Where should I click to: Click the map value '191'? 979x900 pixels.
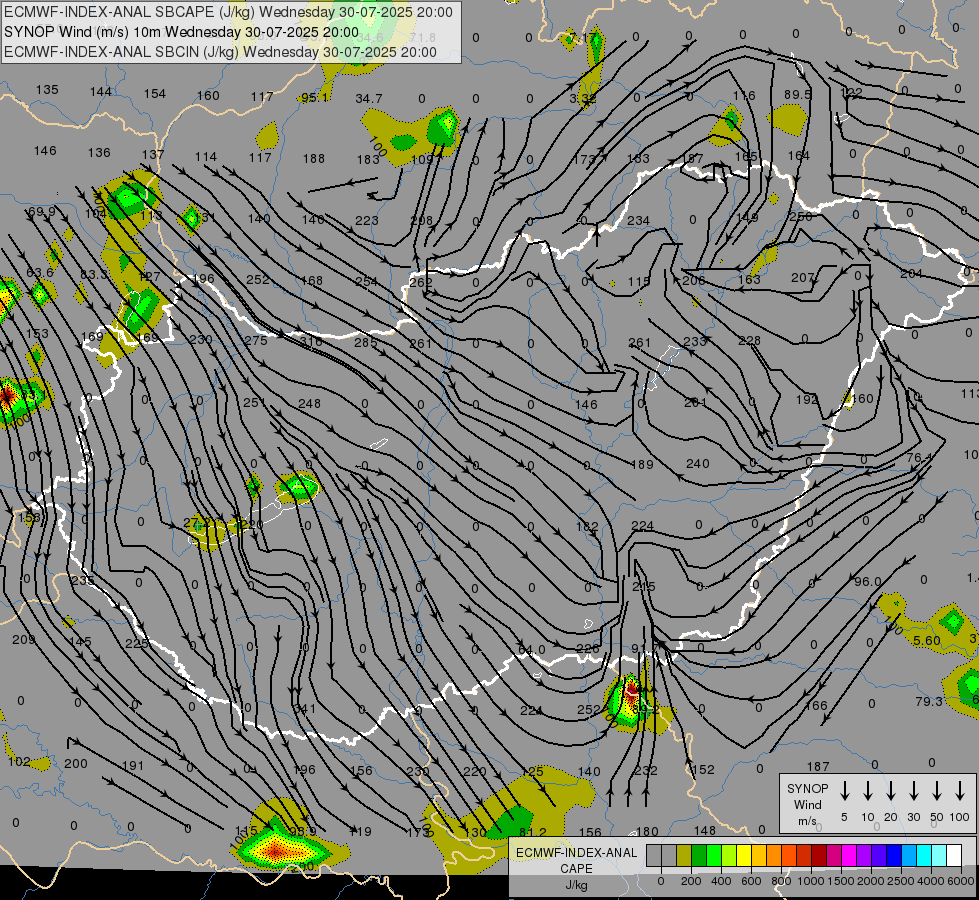coord(133,765)
